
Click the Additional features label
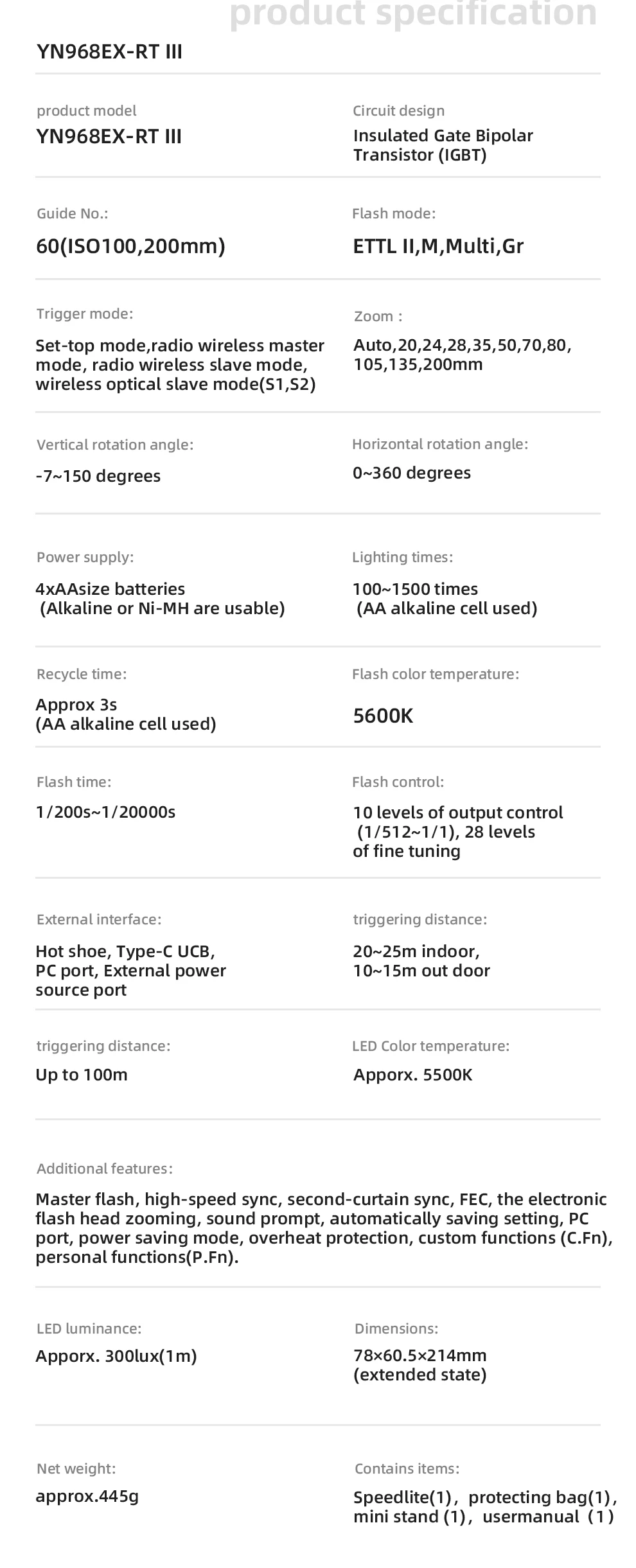[x=105, y=1168]
